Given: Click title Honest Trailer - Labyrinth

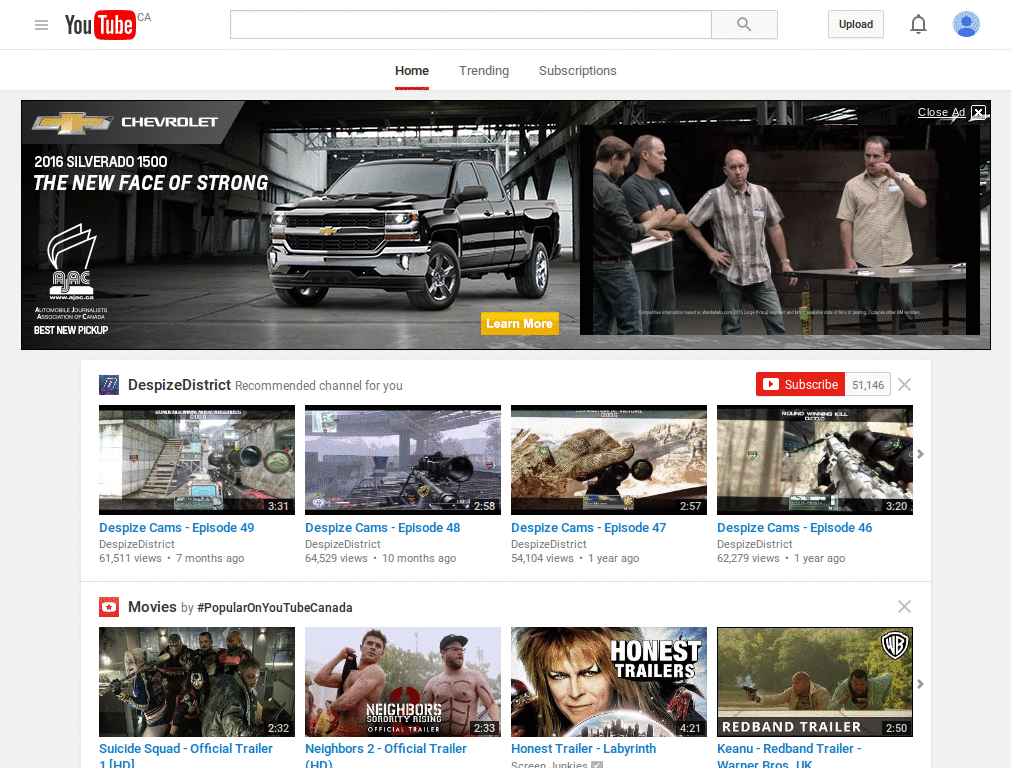Looking at the screenshot, I should point(584,749).
